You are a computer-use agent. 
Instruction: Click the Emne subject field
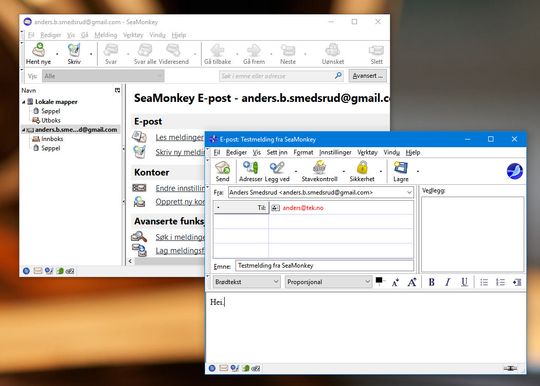pos(324,266)
